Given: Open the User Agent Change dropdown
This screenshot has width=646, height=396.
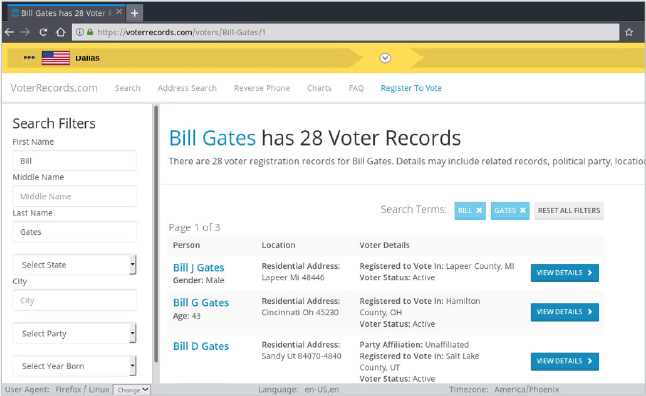Looking at the screenshot, I should 132,390.
